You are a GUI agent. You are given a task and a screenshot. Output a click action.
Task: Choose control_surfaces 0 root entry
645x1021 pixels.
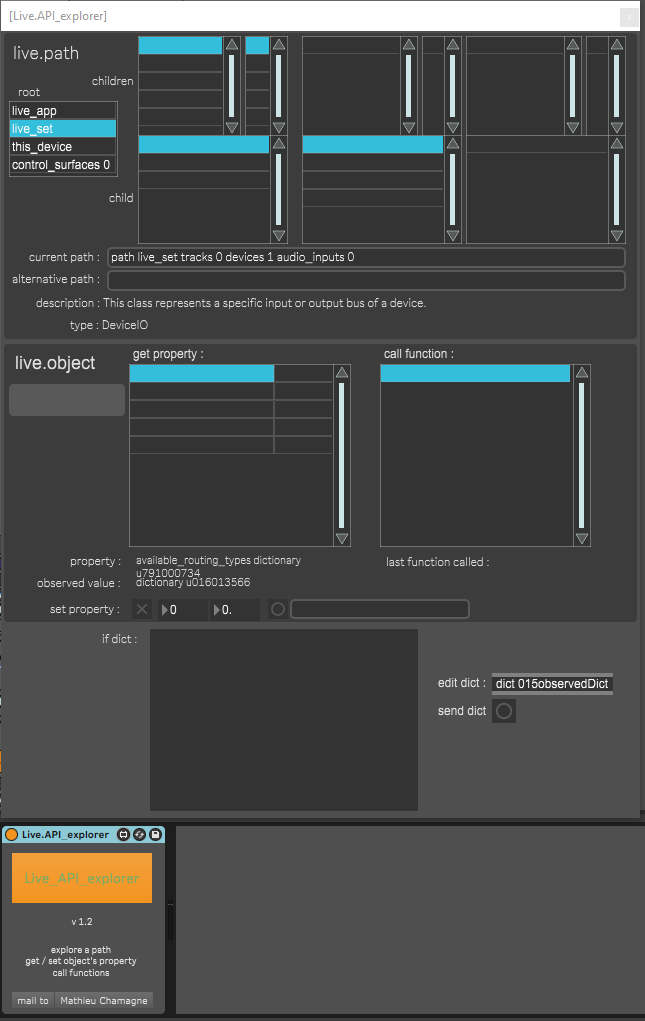tap(63, 165)
